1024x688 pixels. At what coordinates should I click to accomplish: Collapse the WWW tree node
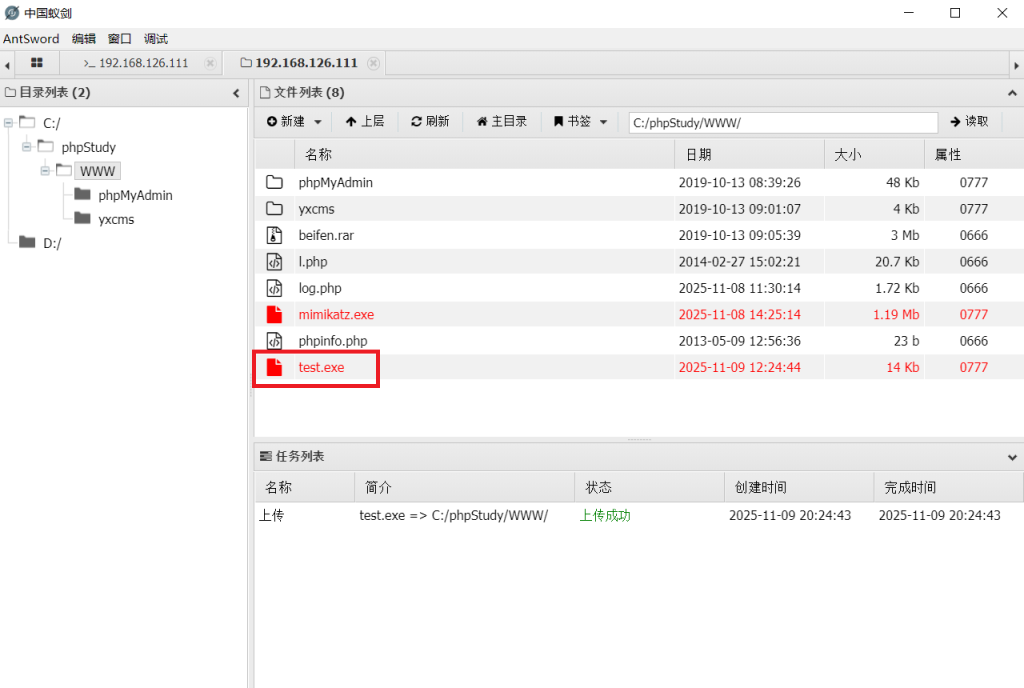[x=46, y=171]
